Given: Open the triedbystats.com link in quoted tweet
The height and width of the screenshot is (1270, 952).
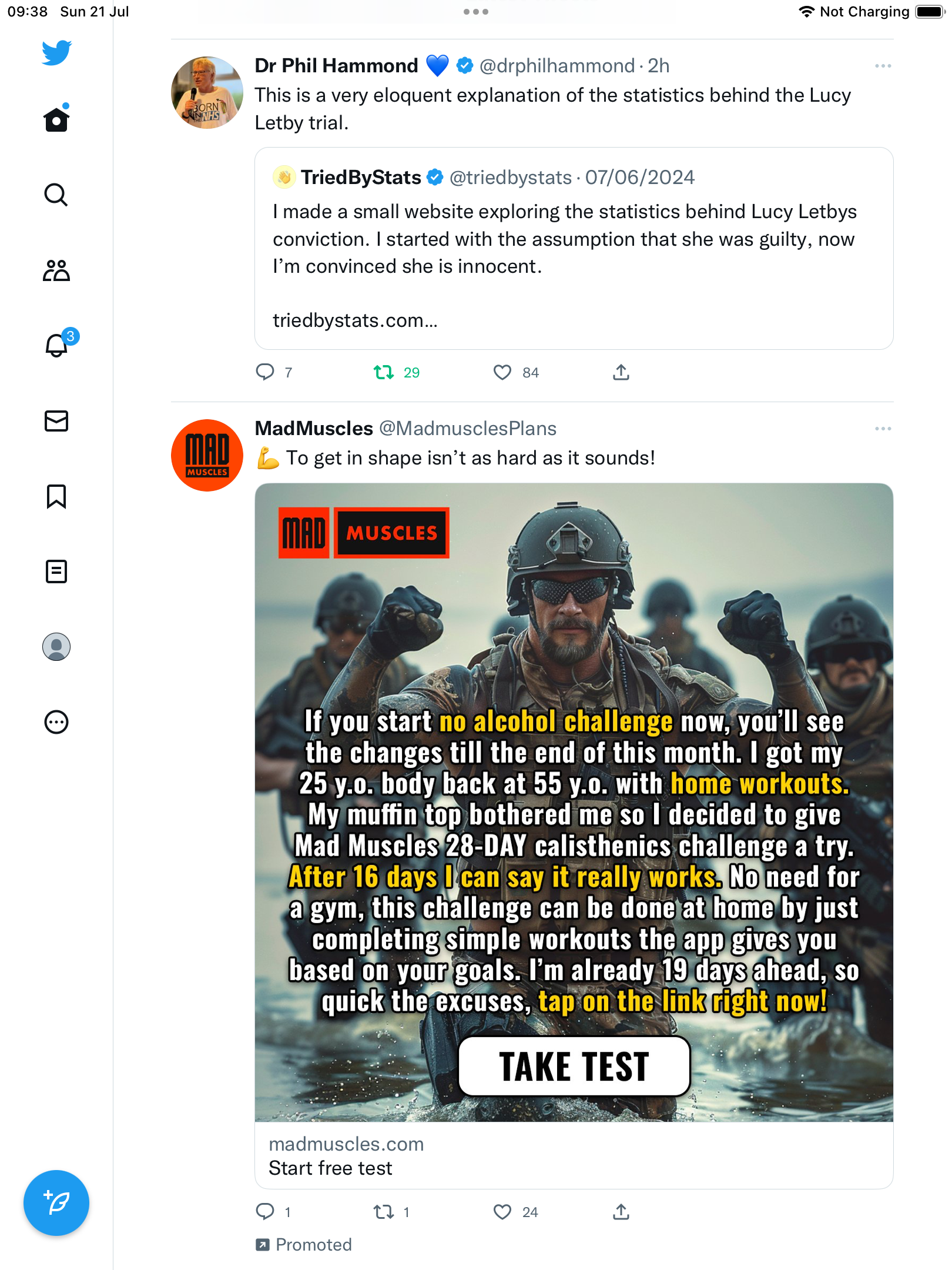Looking at the screenshot, I should point(355,320).
